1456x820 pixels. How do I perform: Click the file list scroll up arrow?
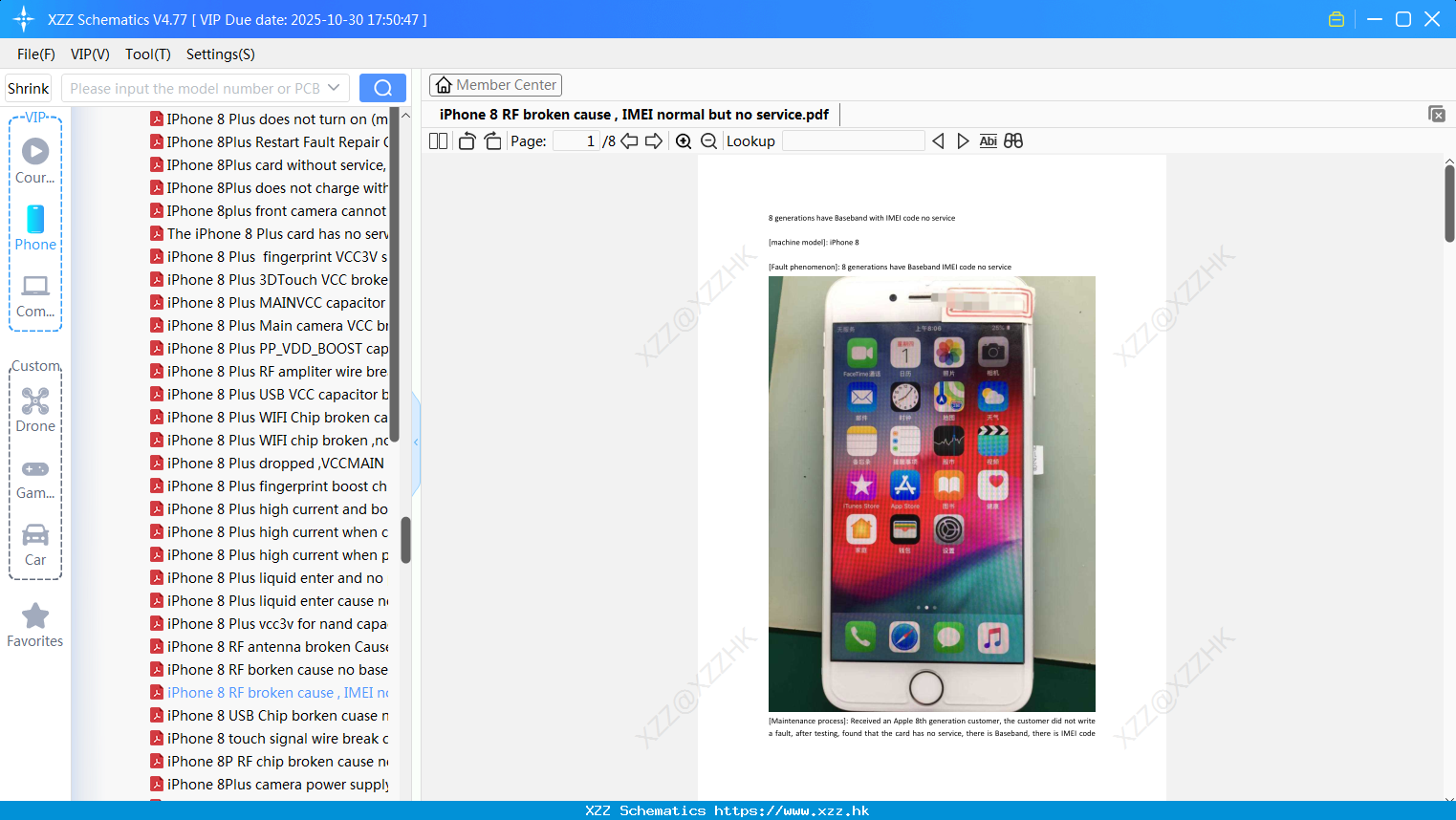pos(405,116)
